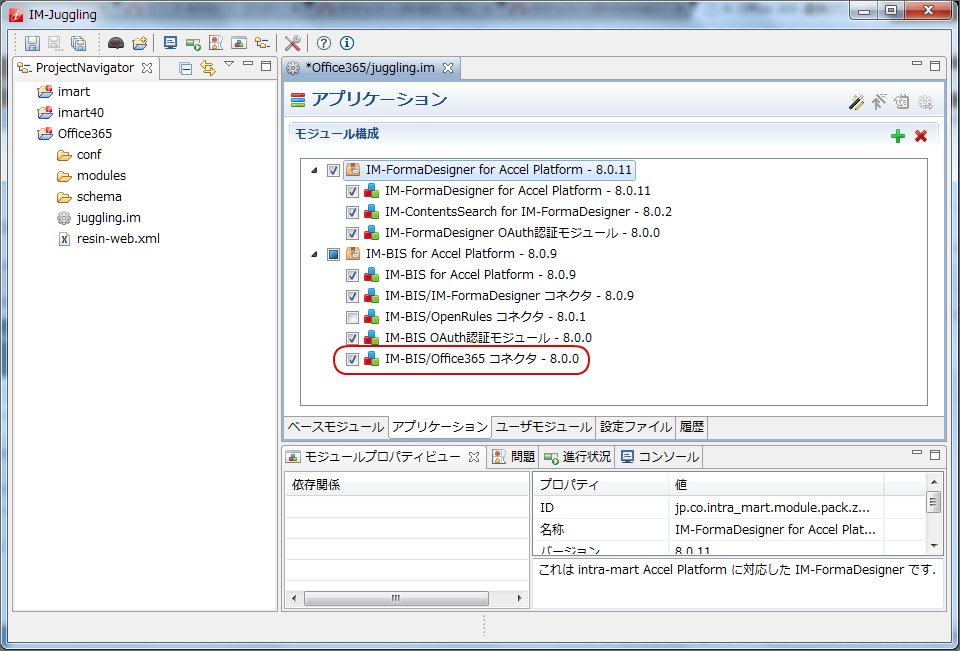Click the Save All icon in the toolbar
The height and width of the screenshot is (651, 960).
(x=78, y=43)
